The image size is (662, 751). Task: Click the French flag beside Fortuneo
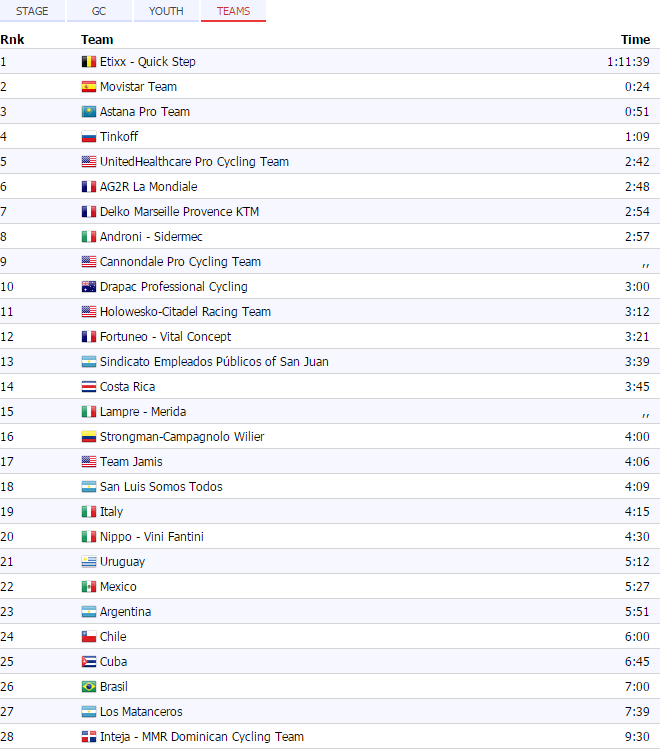click(x=89, y=337)
